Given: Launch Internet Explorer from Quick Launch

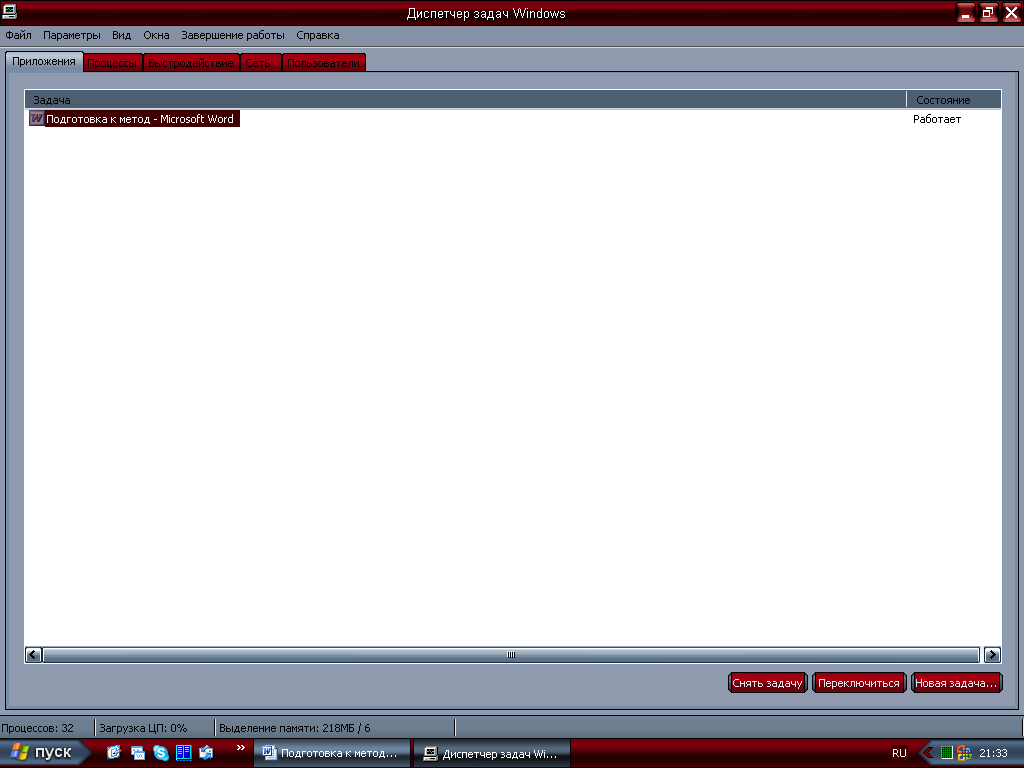Looking at the screenshot, I should [x=114, y=752].
